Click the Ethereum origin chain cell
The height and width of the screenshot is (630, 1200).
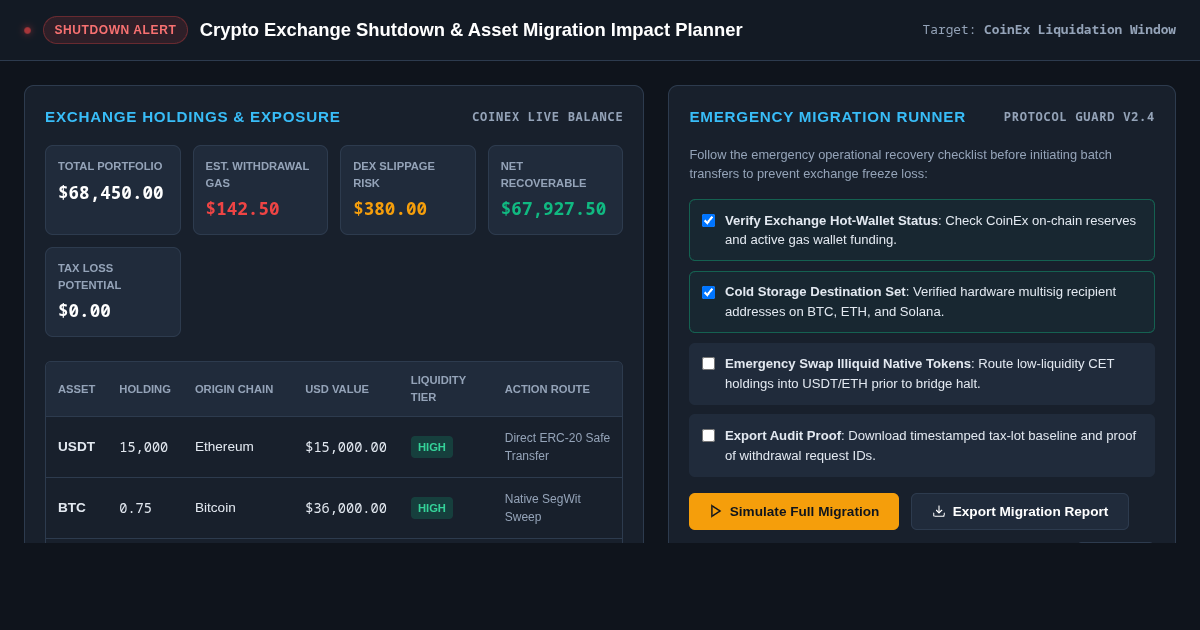(224, 447)
